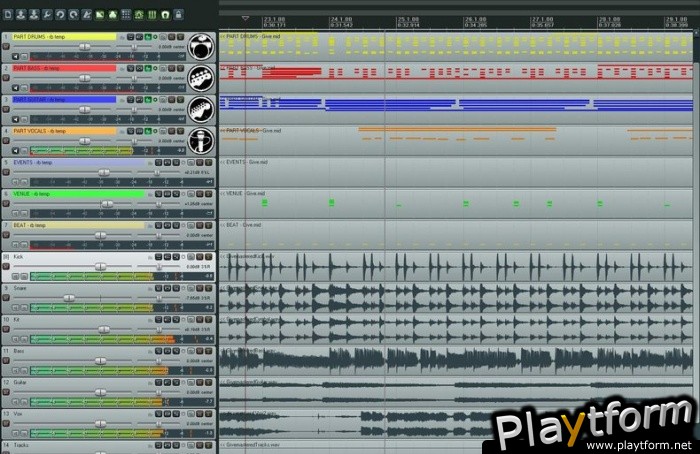
Task: Select the PART VOCALS Give.mid item in timeline
Action: (455, 140)
